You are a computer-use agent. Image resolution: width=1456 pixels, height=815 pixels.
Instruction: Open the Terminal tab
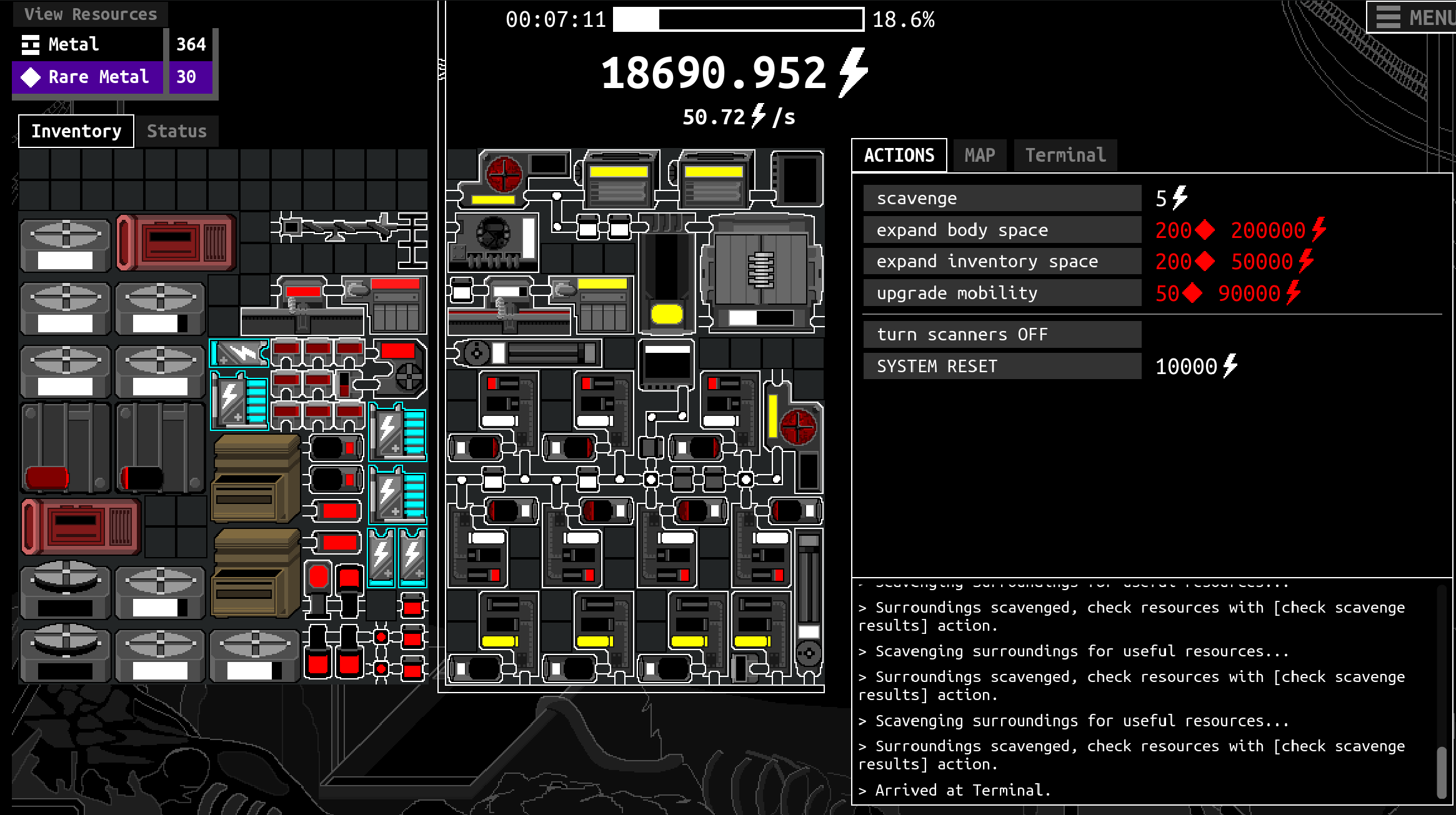click(1065, 155)
